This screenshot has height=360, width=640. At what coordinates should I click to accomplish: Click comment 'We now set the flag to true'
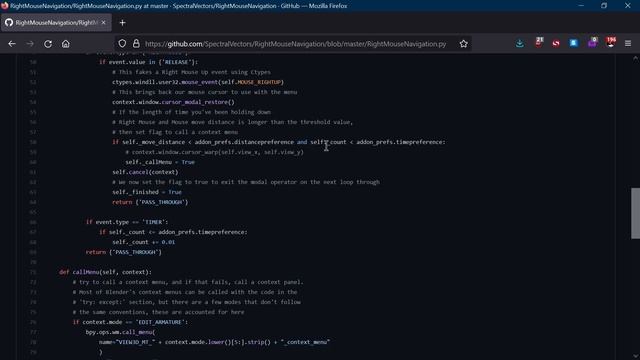(x=246, y=182)
